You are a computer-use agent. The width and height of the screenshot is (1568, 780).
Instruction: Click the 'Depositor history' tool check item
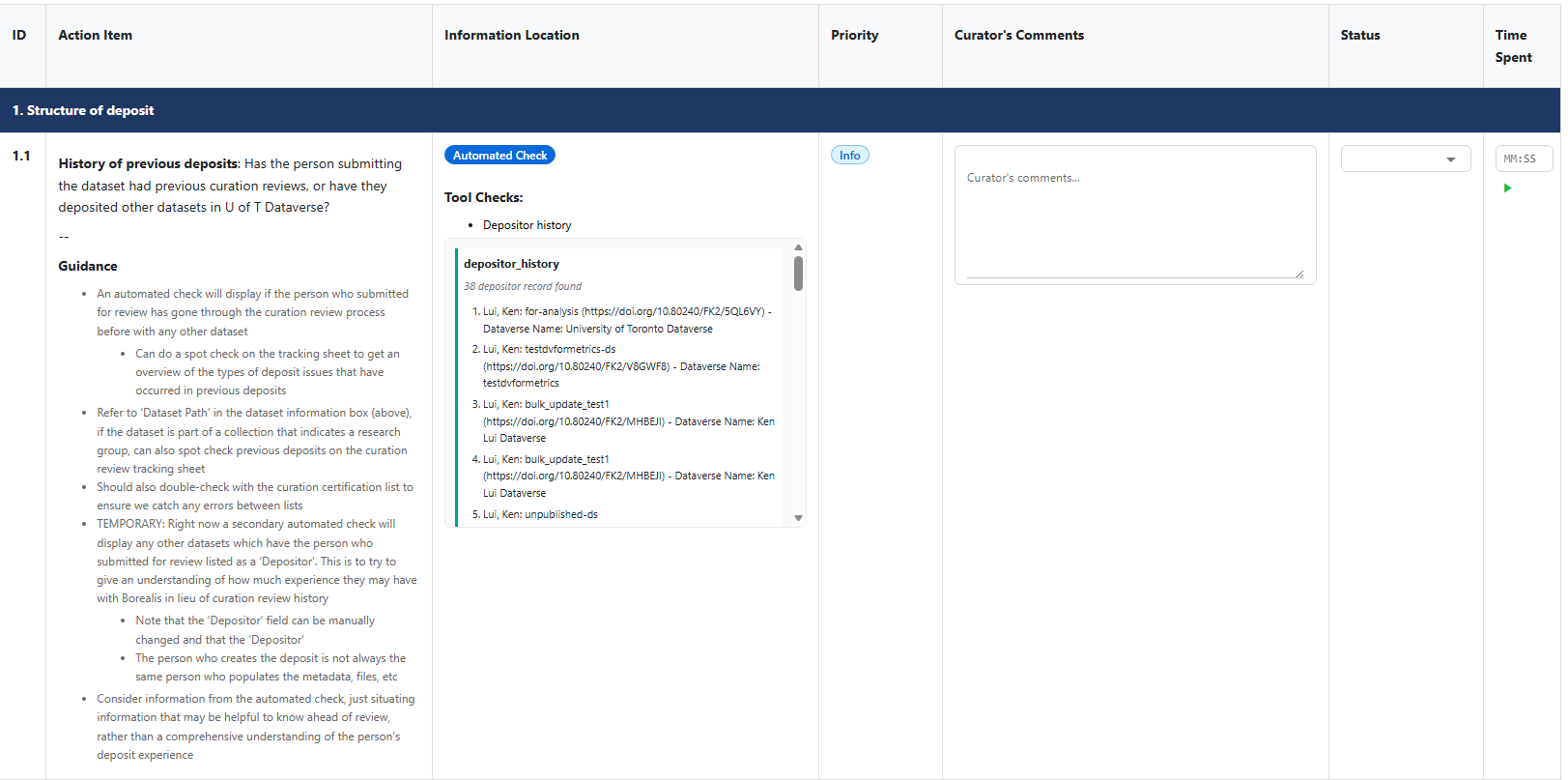[x=527, y=225]
